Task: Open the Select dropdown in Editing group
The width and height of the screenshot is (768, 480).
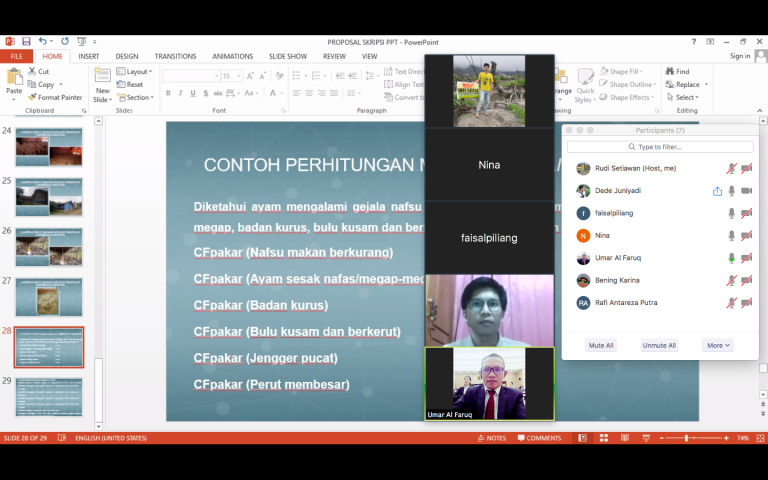Action: tap(683, 97)
